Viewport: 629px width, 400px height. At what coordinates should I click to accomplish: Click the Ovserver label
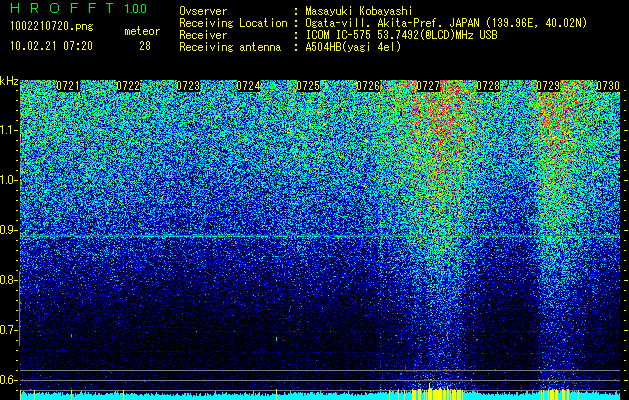(x=203, y=11)
